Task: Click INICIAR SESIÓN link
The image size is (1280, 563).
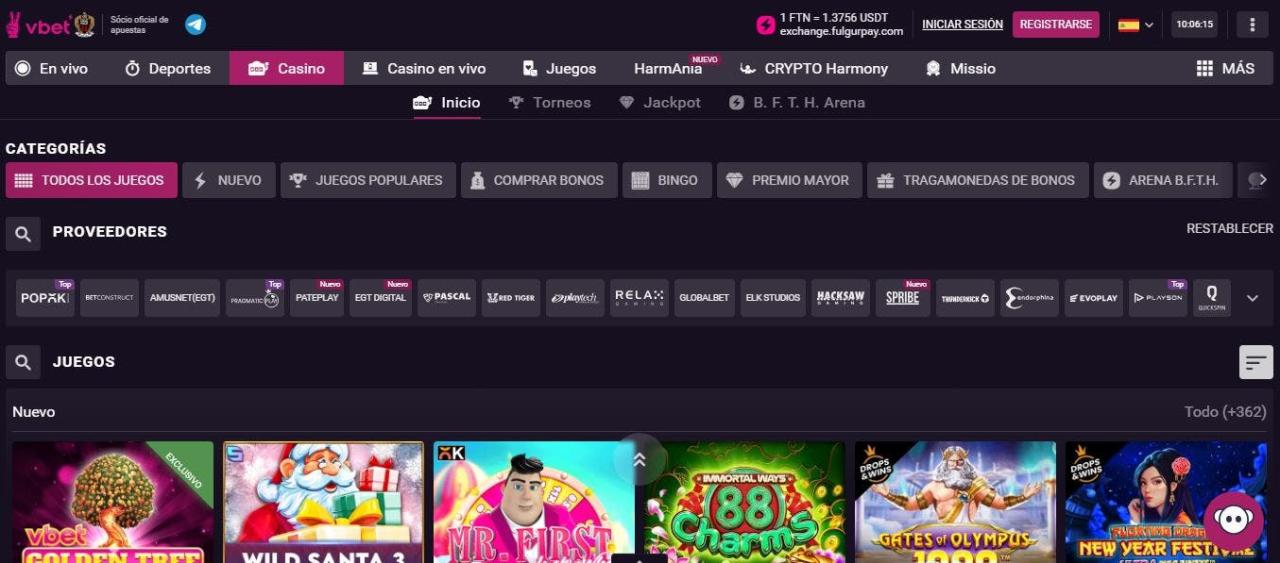Action: (x=962, y=25)
